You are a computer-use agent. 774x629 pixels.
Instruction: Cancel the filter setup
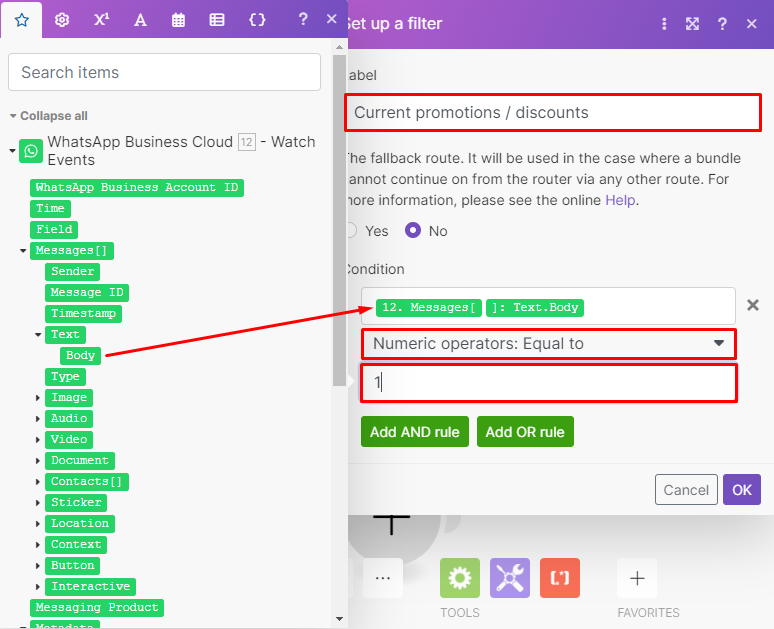tap(686, 490)
